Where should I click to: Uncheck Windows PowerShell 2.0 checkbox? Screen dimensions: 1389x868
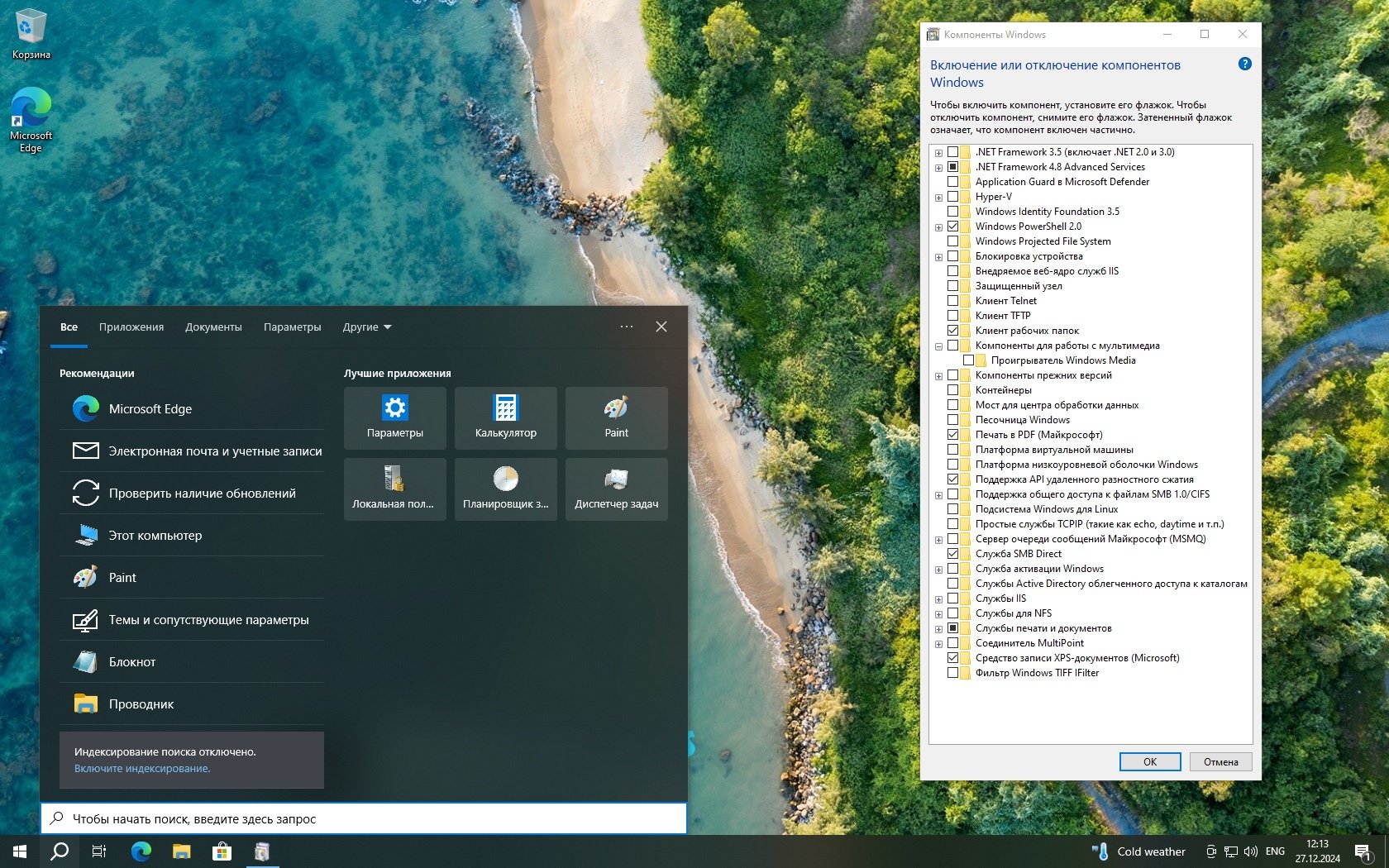point(952,227)
